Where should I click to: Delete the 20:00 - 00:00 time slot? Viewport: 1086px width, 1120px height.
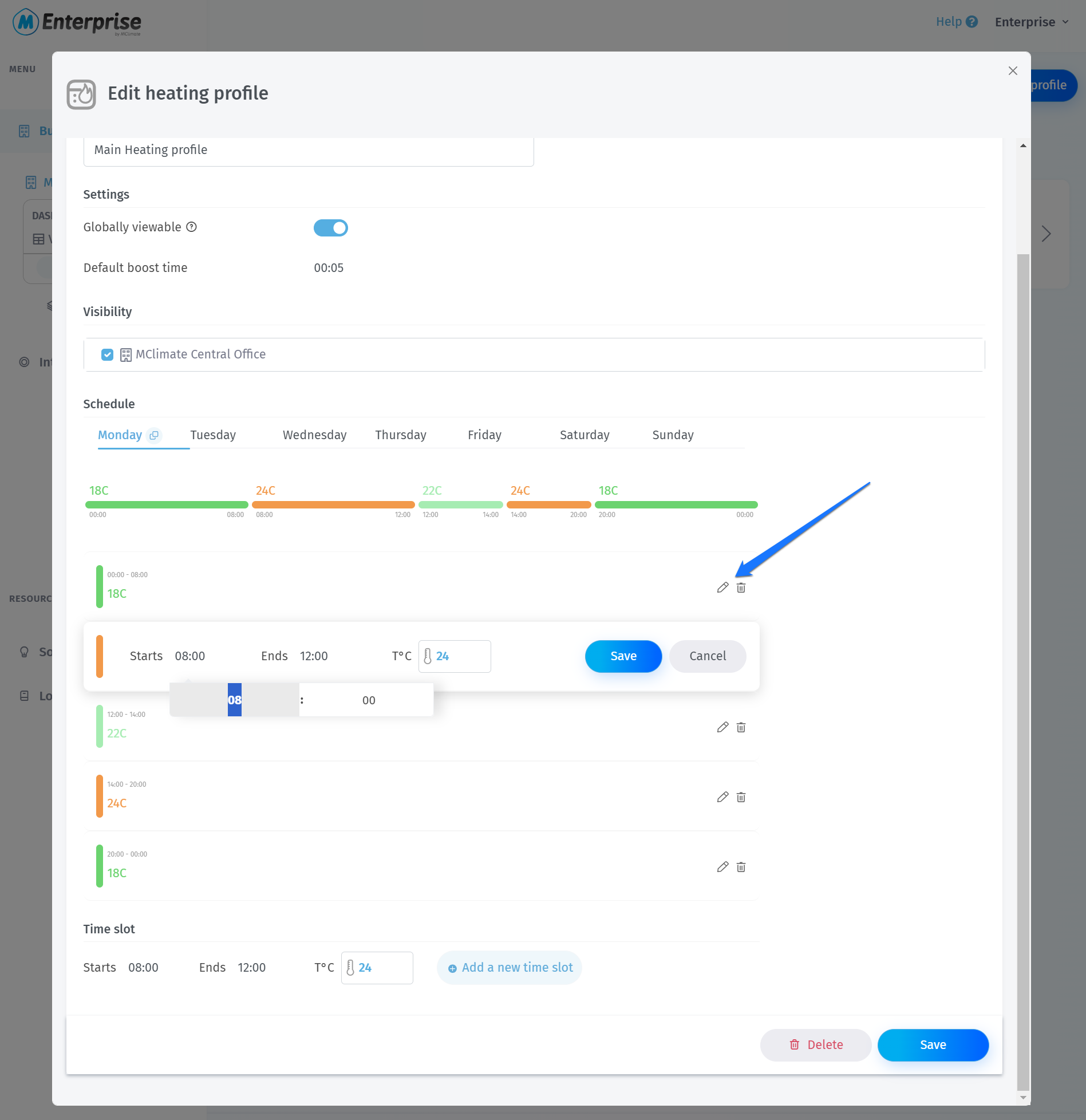pyautogui.click(x=741, y=867)
